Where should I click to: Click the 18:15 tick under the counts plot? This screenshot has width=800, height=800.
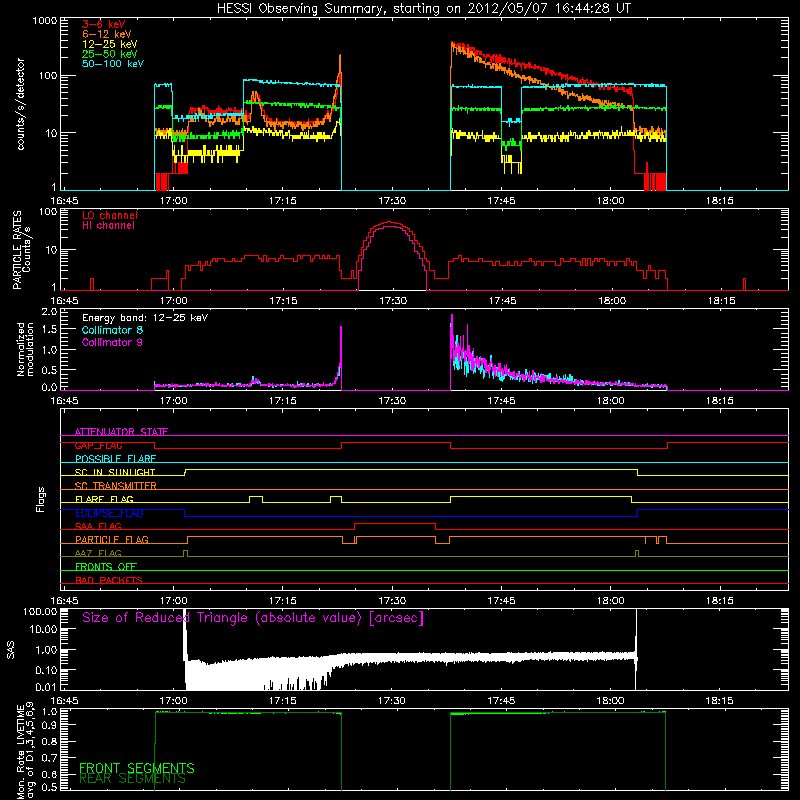click(x=720, y=201)
